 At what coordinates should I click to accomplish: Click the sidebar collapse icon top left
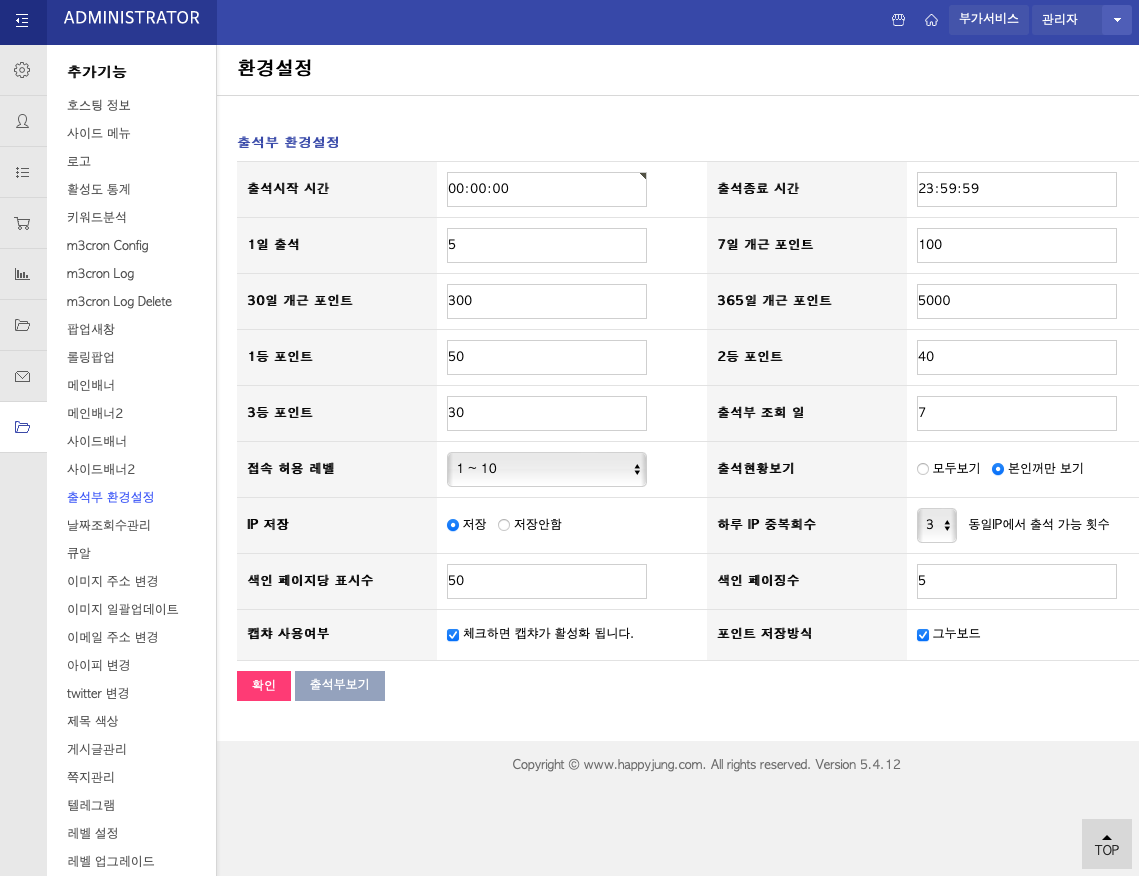coord(22,19)
